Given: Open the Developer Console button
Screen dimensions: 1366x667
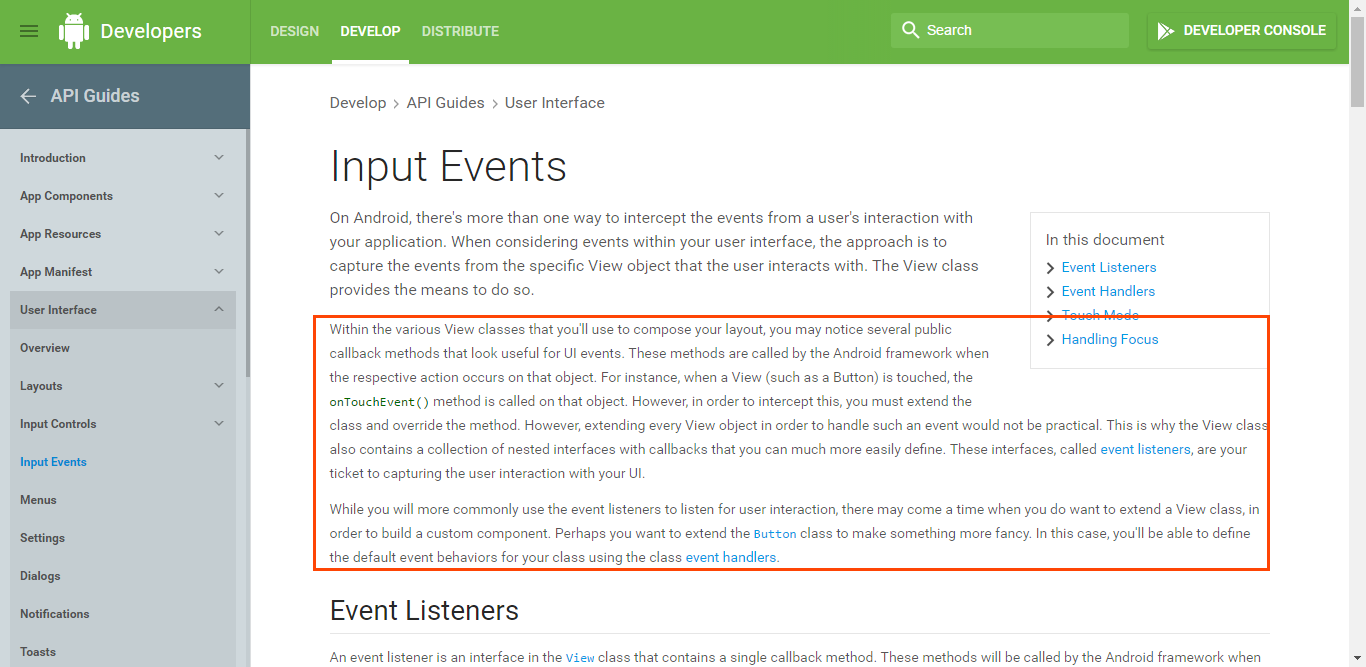Looking at the screenshot, I should 1242,31.
